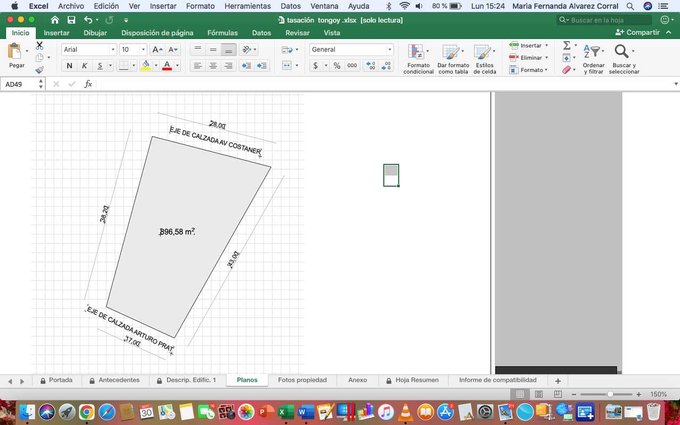Click the percent style icon
Viewport: 680px width, 425px height.
(x=336, y=66)
